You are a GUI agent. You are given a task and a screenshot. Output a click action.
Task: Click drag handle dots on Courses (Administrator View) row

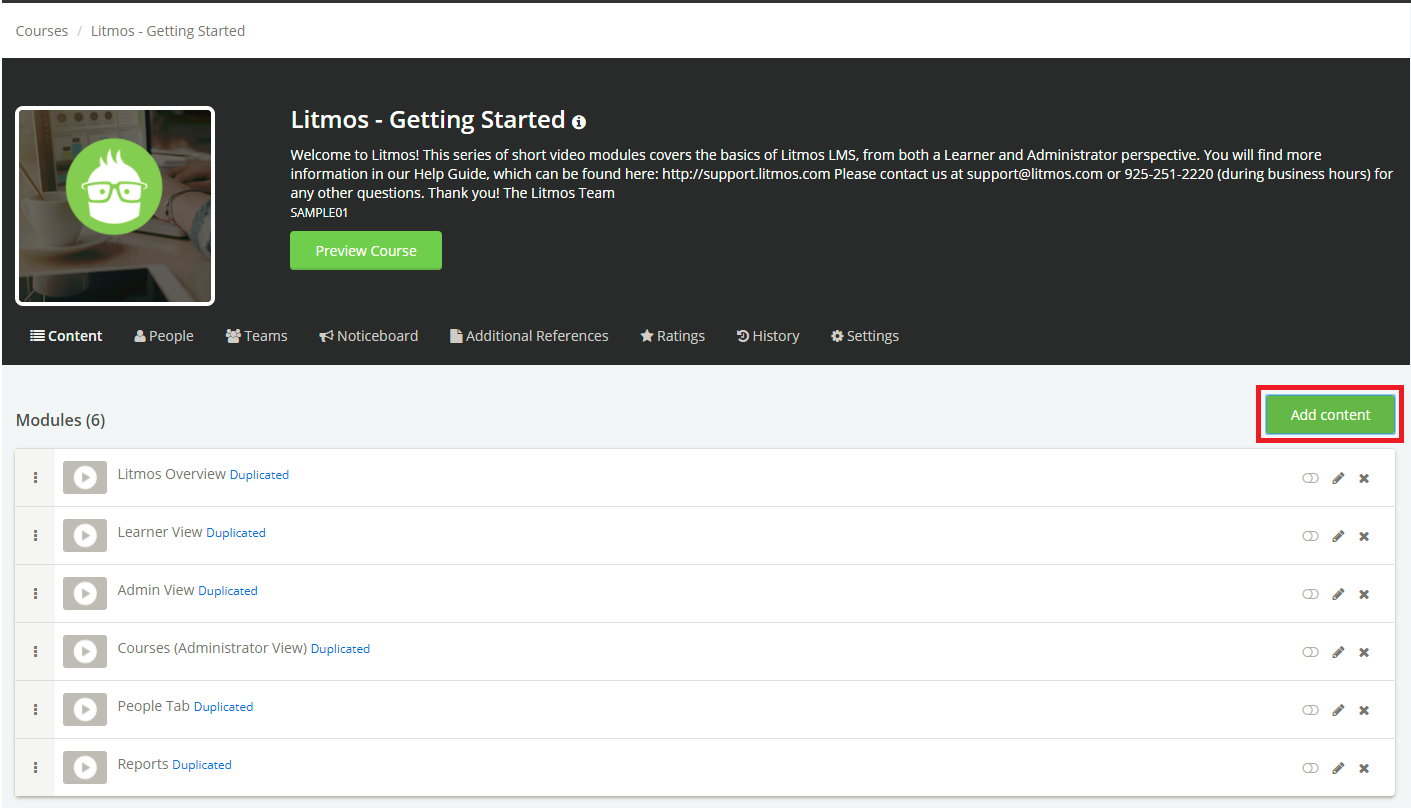click(36, 652)
